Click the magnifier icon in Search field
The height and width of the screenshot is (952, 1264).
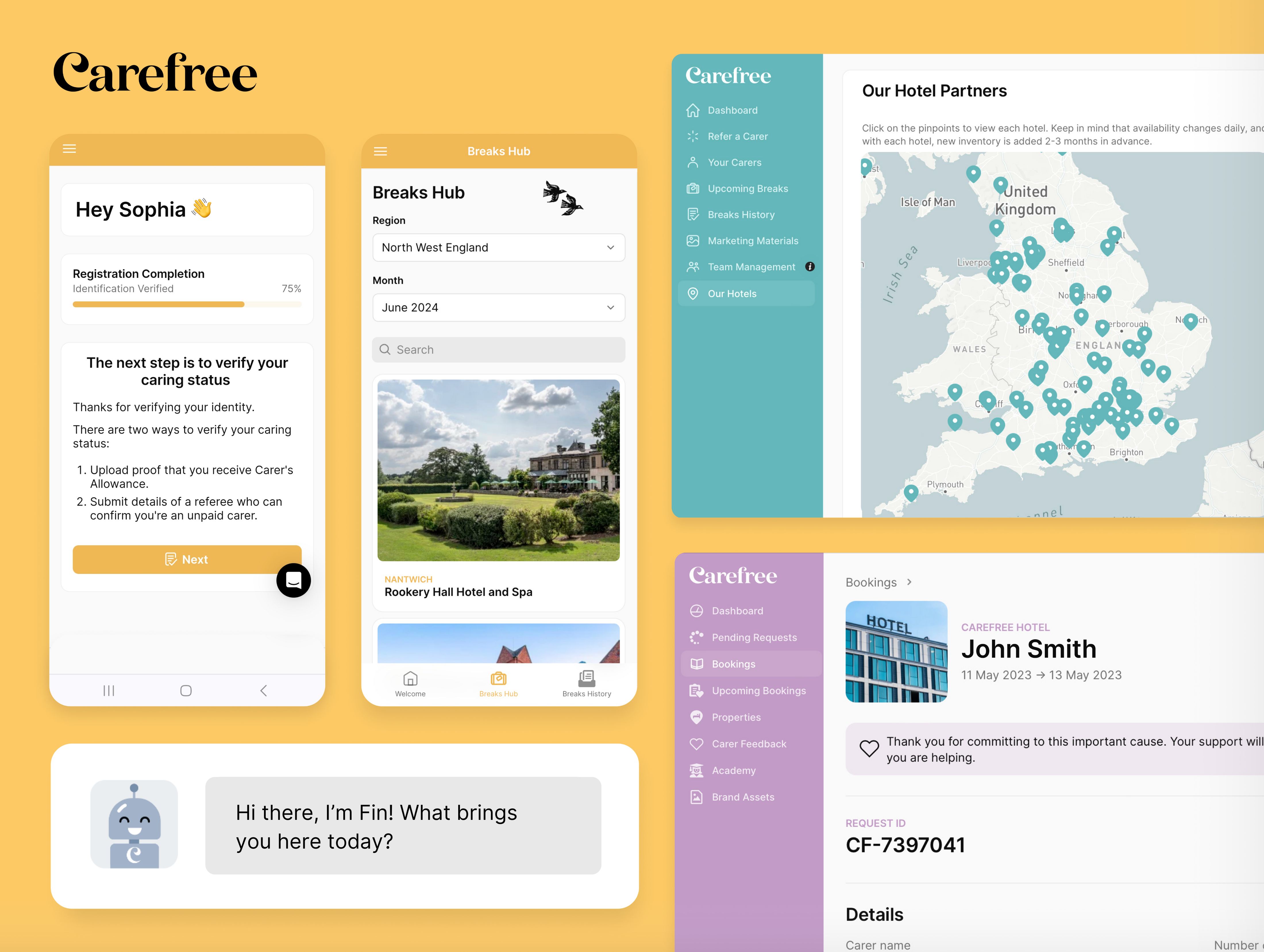point(385,350)
